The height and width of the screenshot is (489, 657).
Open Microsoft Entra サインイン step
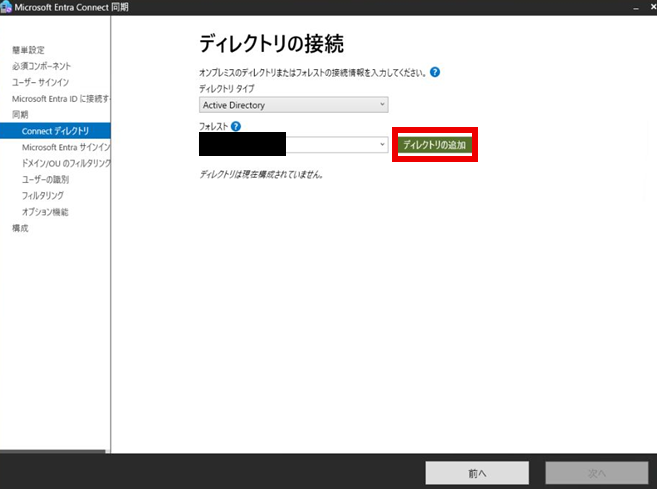(65, 147)
